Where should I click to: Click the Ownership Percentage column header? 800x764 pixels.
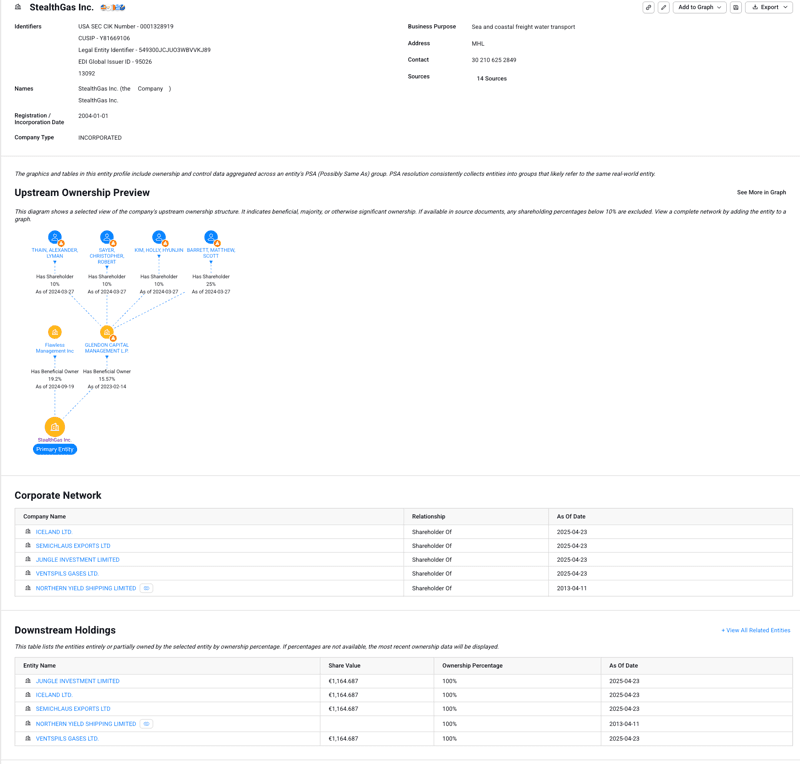pos(472,665)
